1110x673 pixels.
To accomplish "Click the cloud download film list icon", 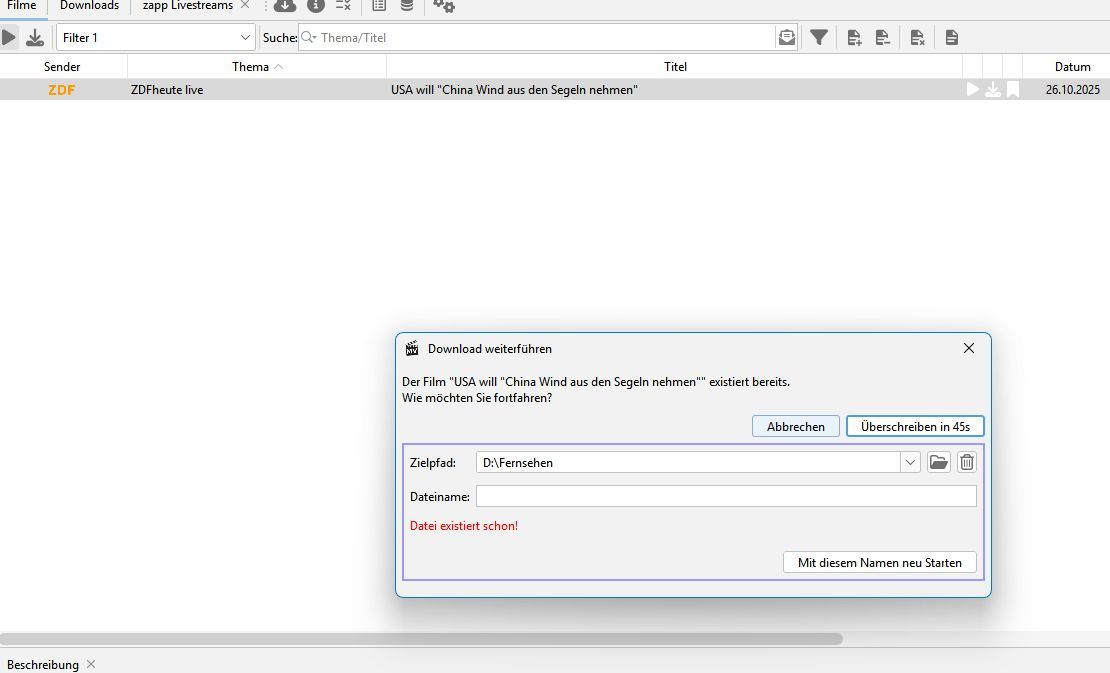I will click(285, 6).
